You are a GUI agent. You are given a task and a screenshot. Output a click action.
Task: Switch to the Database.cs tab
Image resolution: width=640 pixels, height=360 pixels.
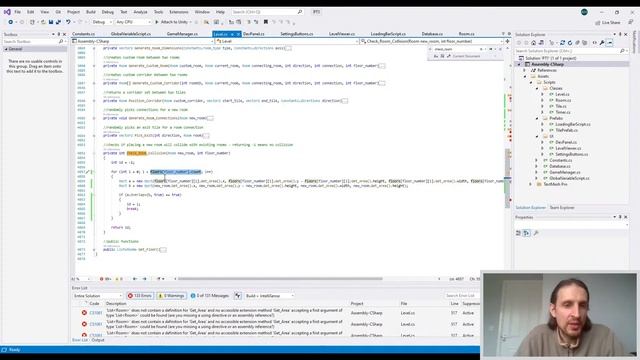(432, 34)
